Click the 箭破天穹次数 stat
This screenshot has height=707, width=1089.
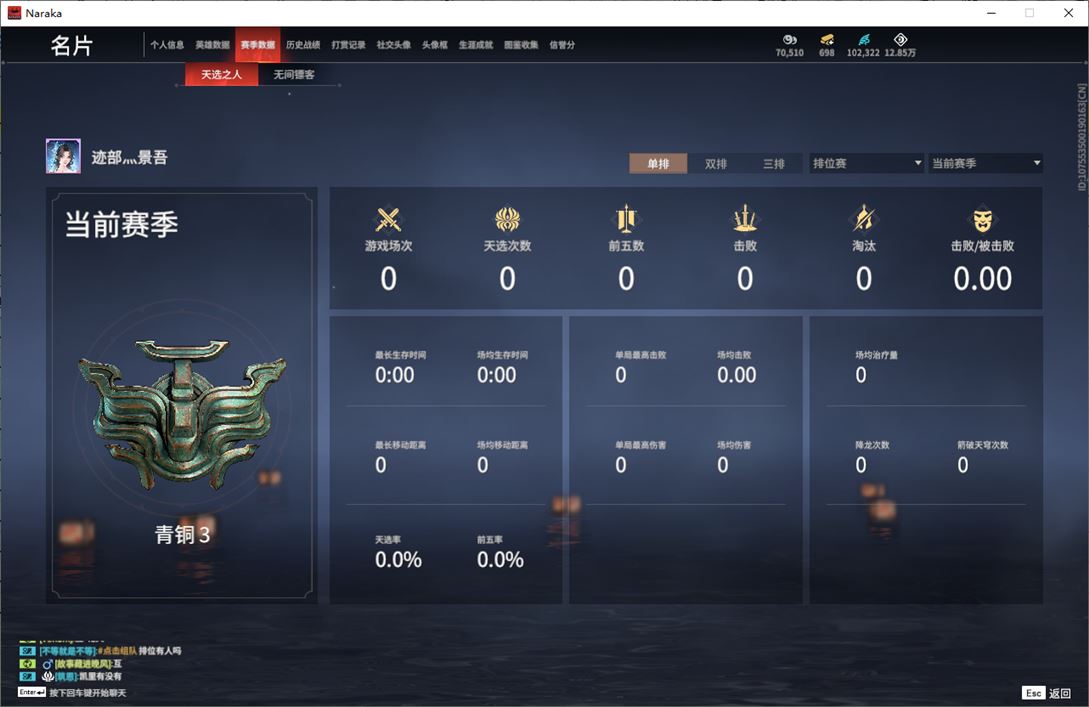pyautogui.click(x=982, y=456)
